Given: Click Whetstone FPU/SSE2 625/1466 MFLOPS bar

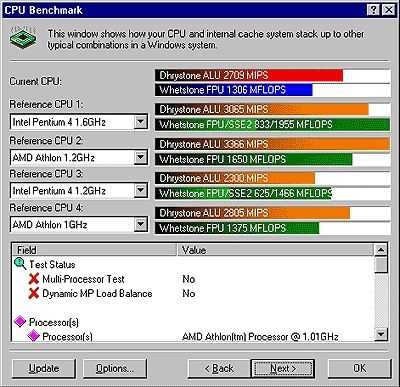Looking at the screenshot, I should click(272, 193).
